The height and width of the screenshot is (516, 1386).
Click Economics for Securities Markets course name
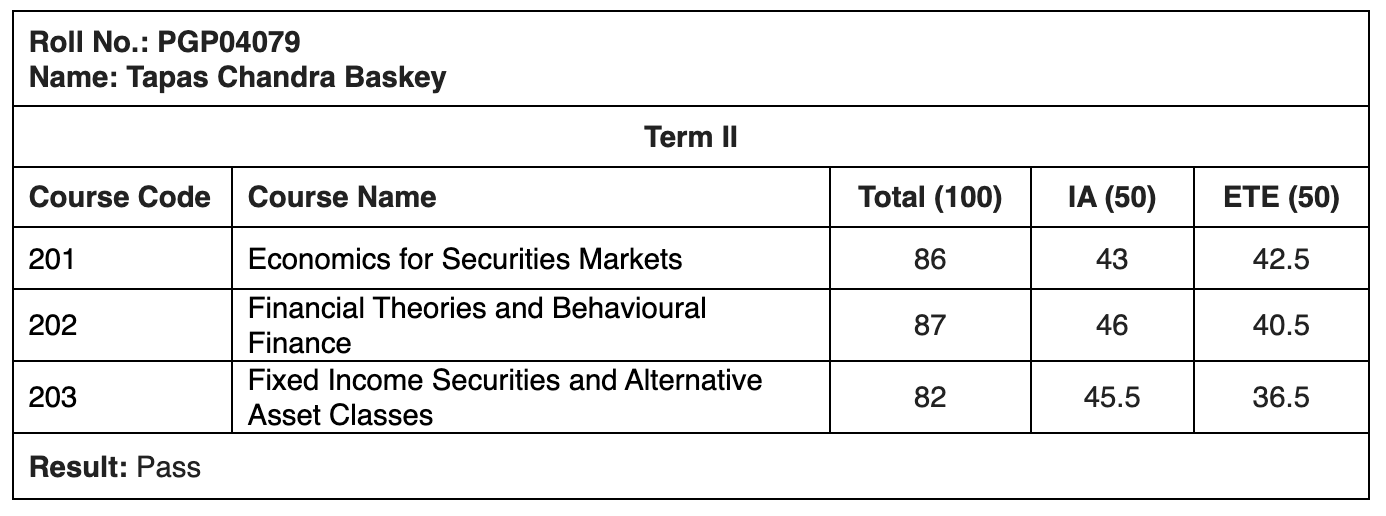465,259
